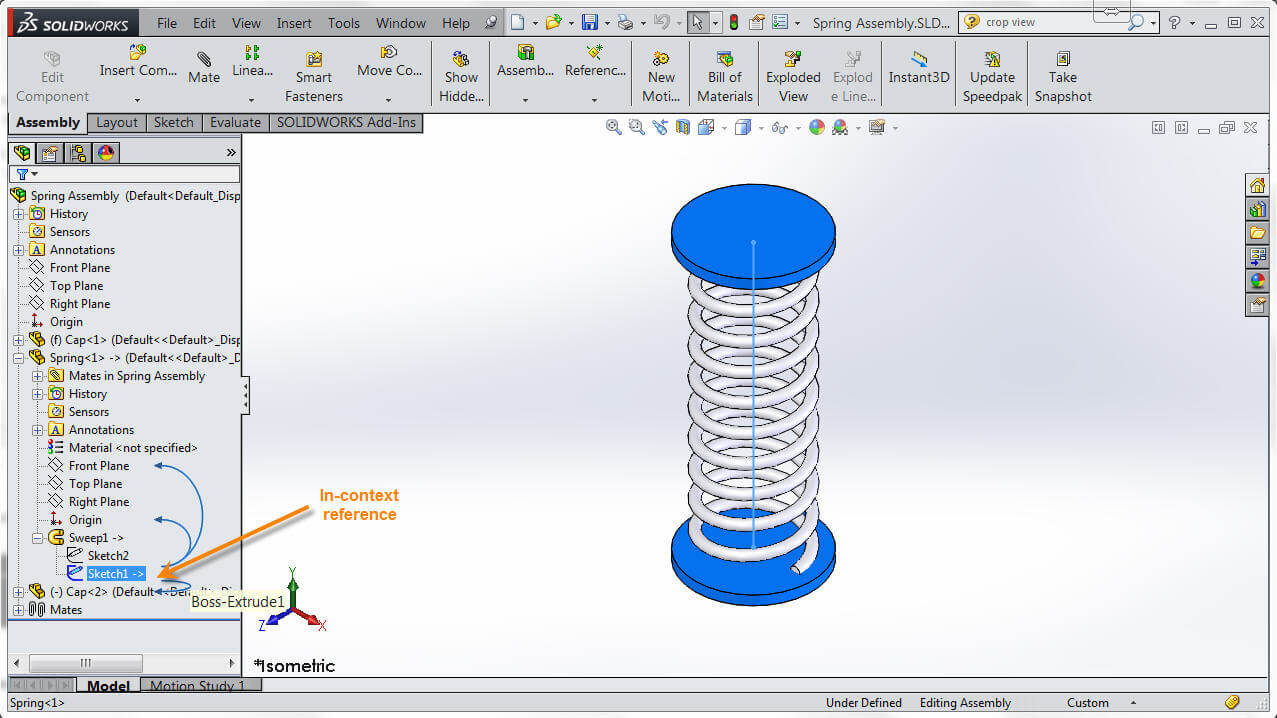This screenshot has height=718, width=1277.
Task: Select Zoom to Fit in view toolbar
Action: [613, 128]
